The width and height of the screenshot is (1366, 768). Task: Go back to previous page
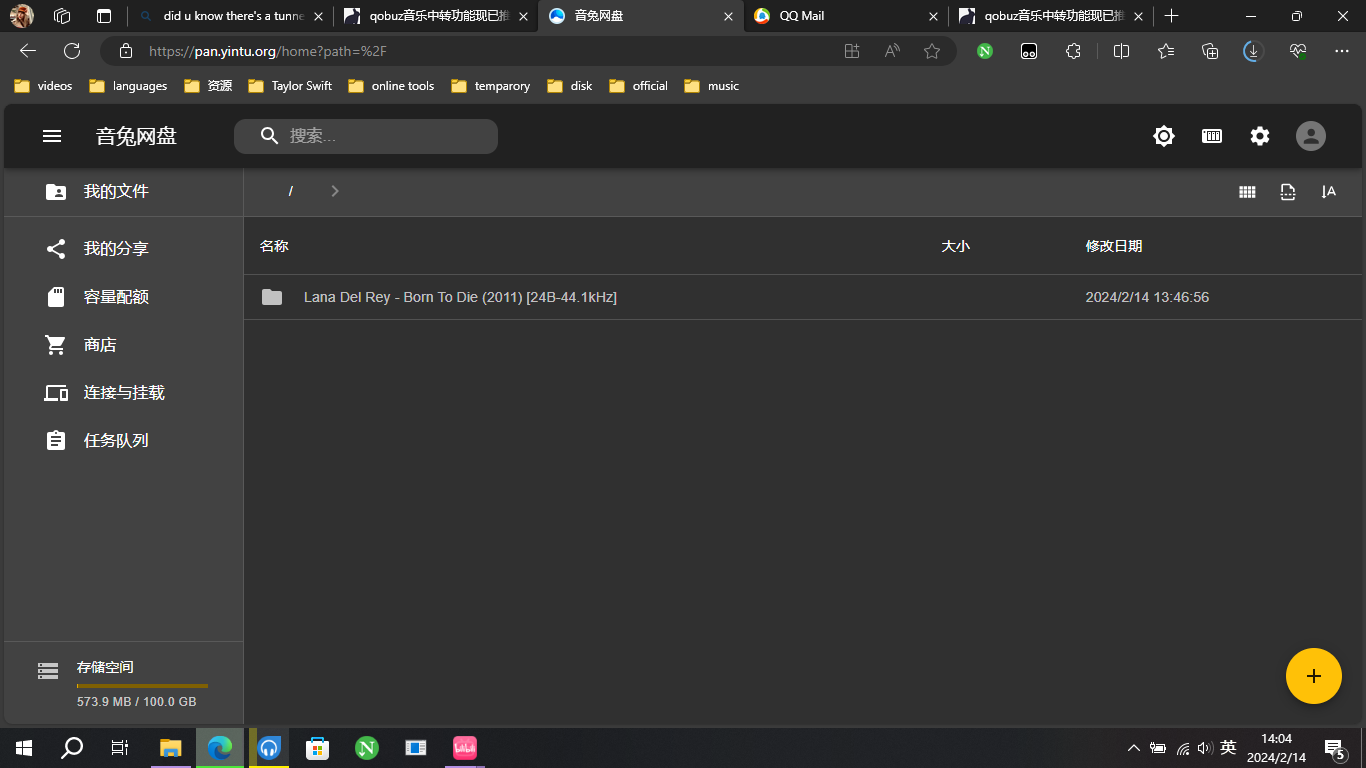(x=28, y=51)
